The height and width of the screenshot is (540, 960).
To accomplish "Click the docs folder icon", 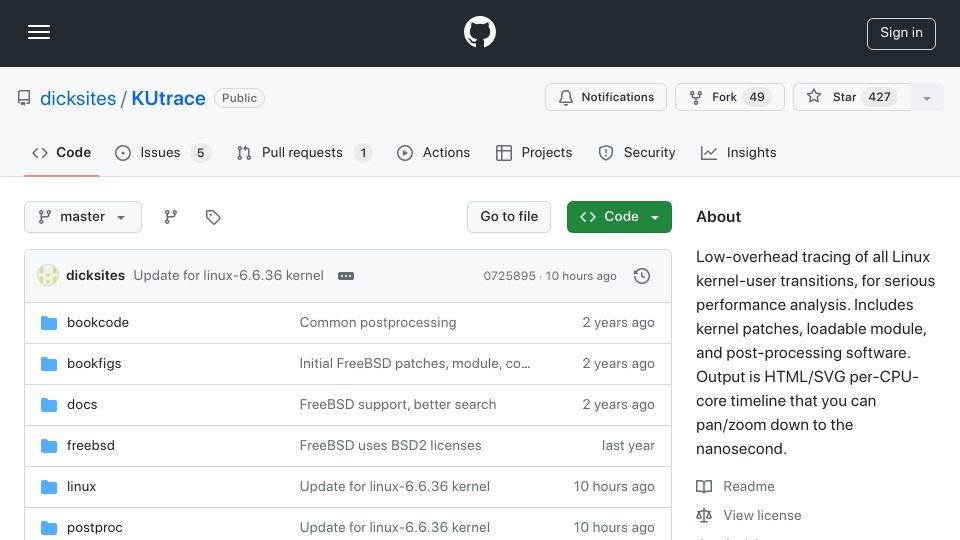I will click(x=49, y=405).
